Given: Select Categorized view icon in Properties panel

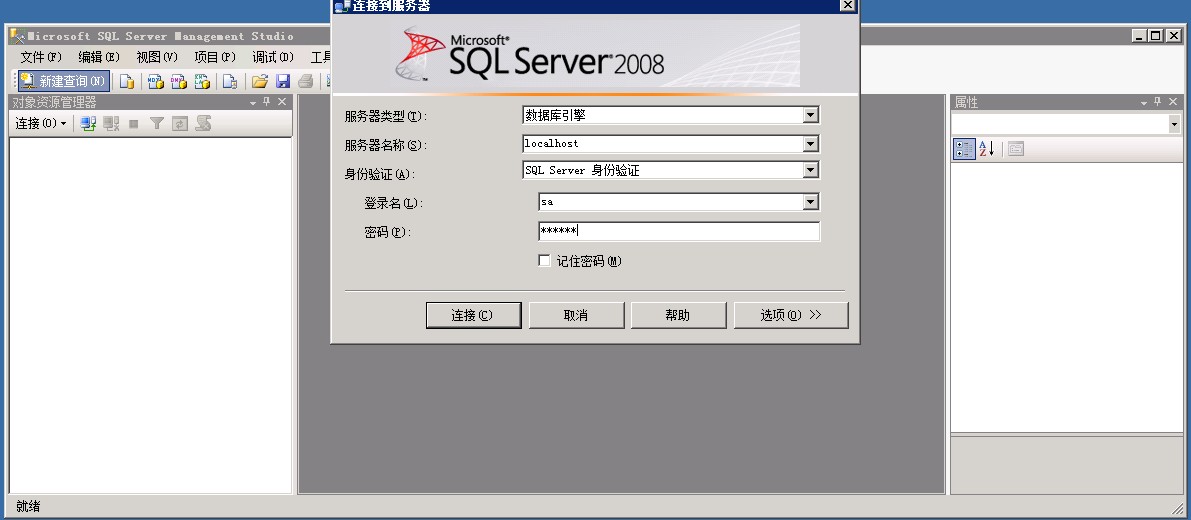Looking at the screenshot, I should [964, 149].
